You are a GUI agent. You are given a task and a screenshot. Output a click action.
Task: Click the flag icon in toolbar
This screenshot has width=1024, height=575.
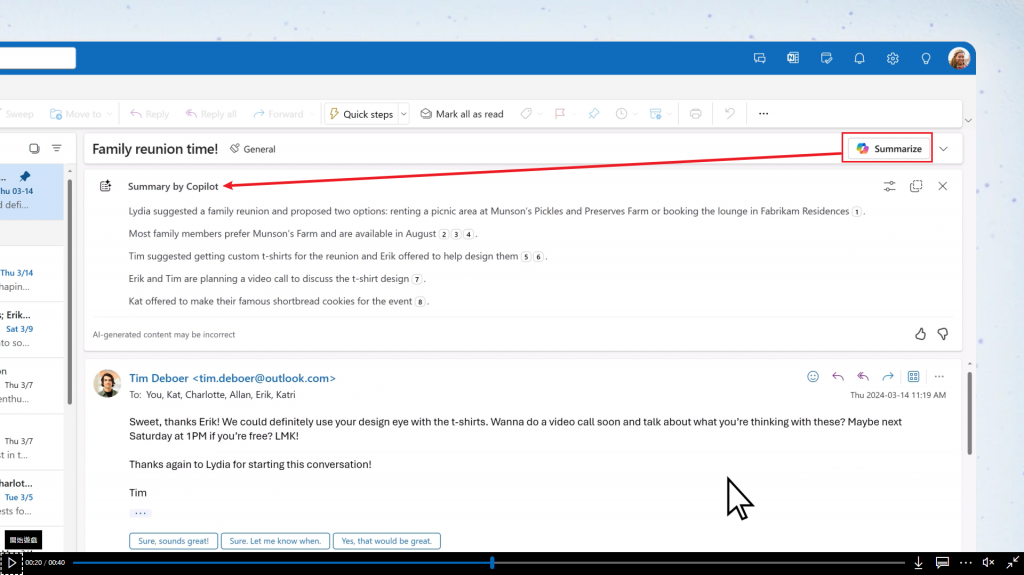pos(560,114)
